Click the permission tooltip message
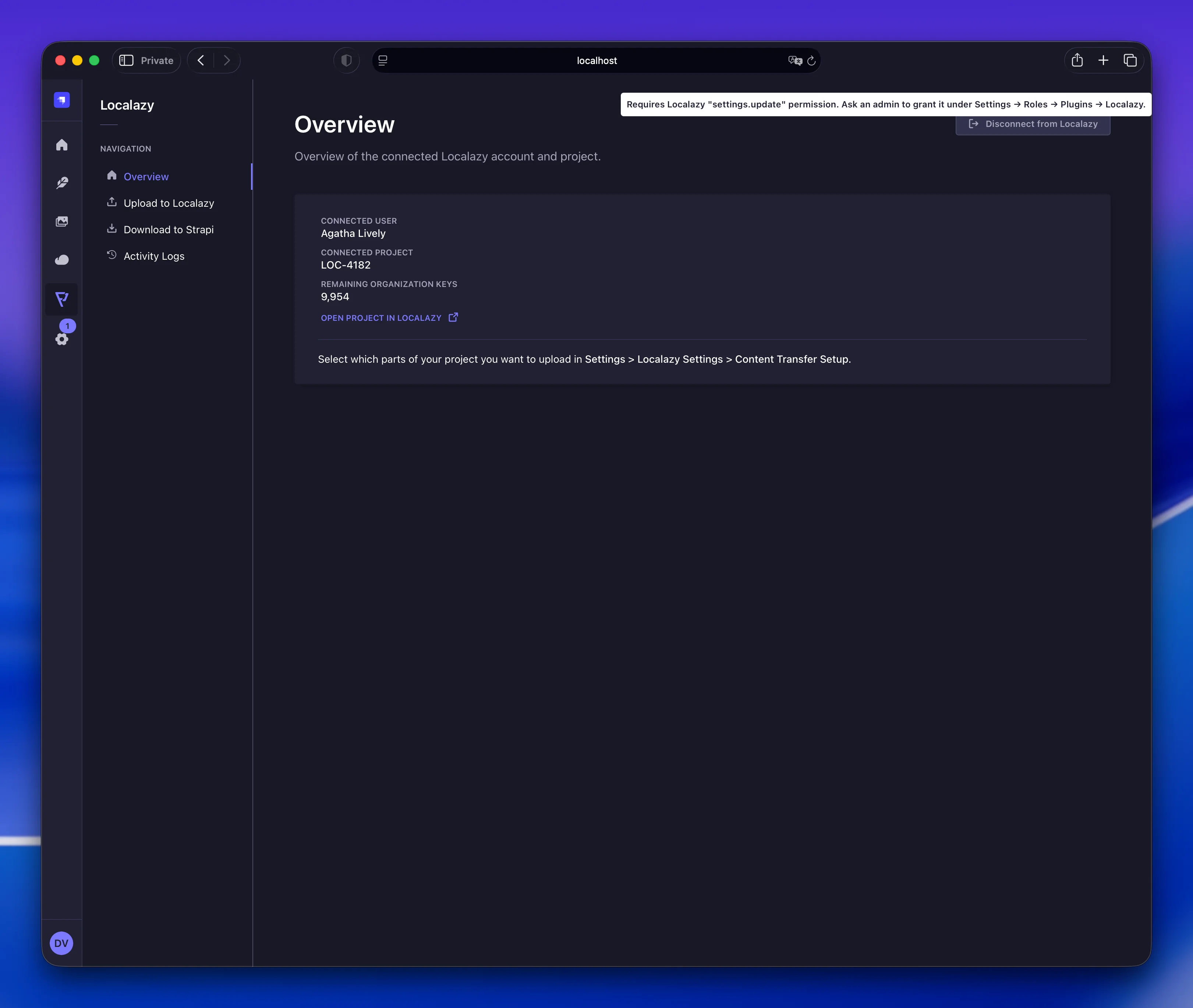 click(x=886, y=104)
